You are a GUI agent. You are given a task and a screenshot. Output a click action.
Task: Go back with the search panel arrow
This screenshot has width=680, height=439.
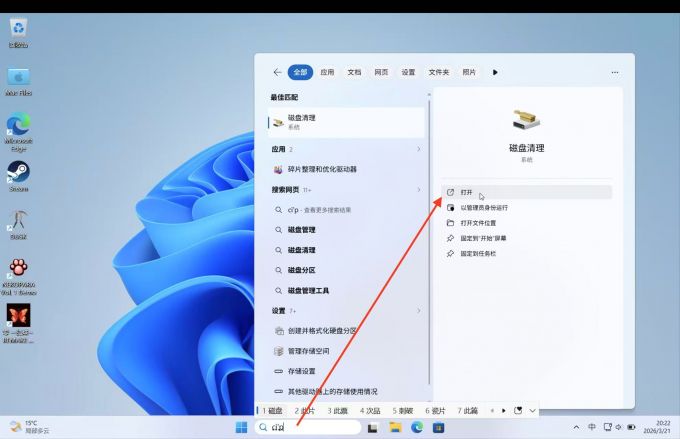tap(277, 72)
